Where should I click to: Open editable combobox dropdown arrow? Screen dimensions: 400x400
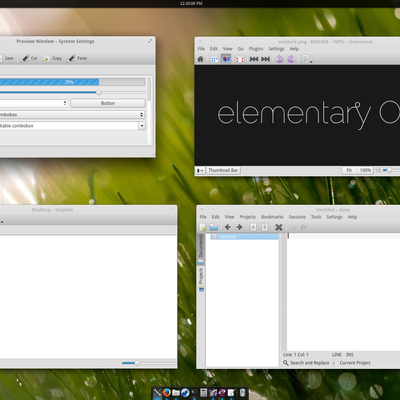tap(142, 126)
